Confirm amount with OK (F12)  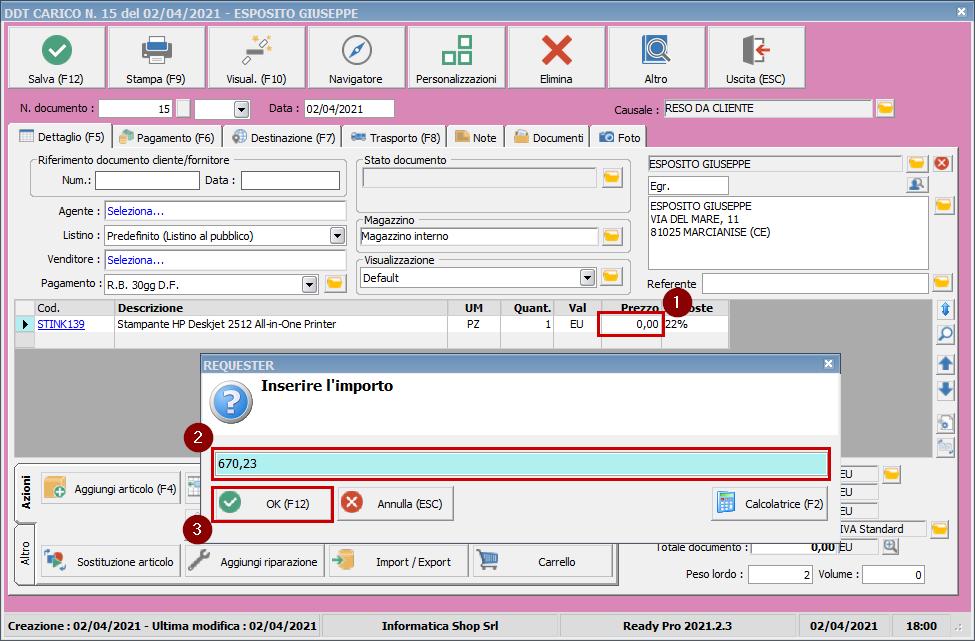[272, 504]
